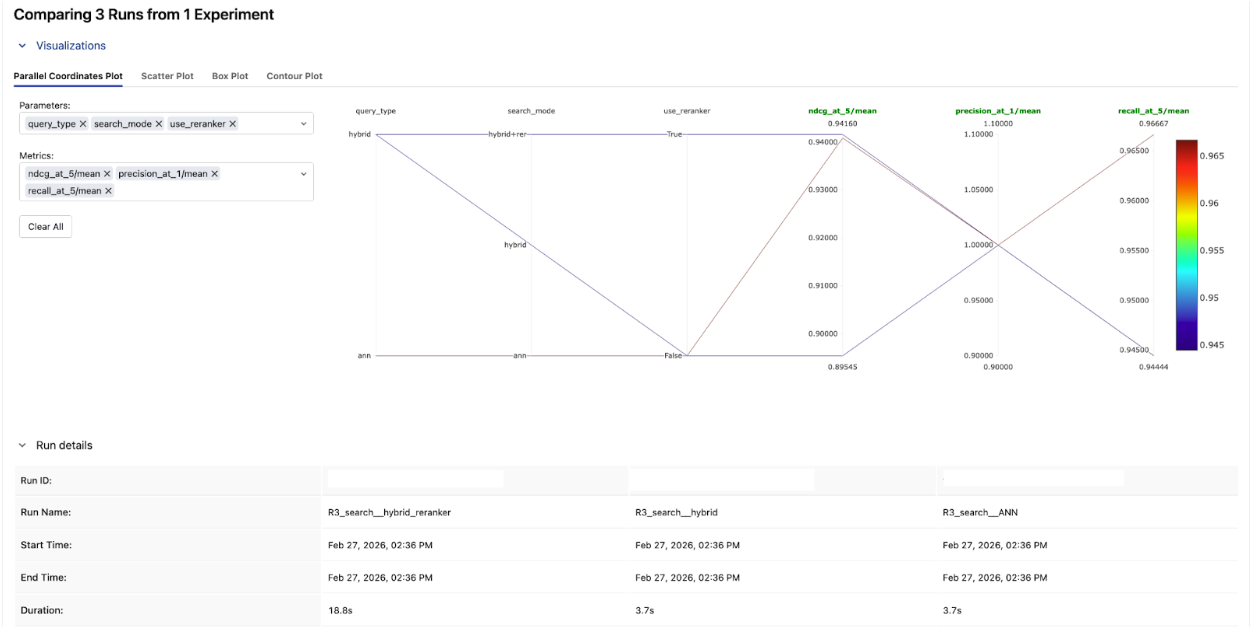The height and width of the screenshot is (636, 1252).
Task: Select the Parallel Coordinates Plot tab
Action: (x=68, y=76)
